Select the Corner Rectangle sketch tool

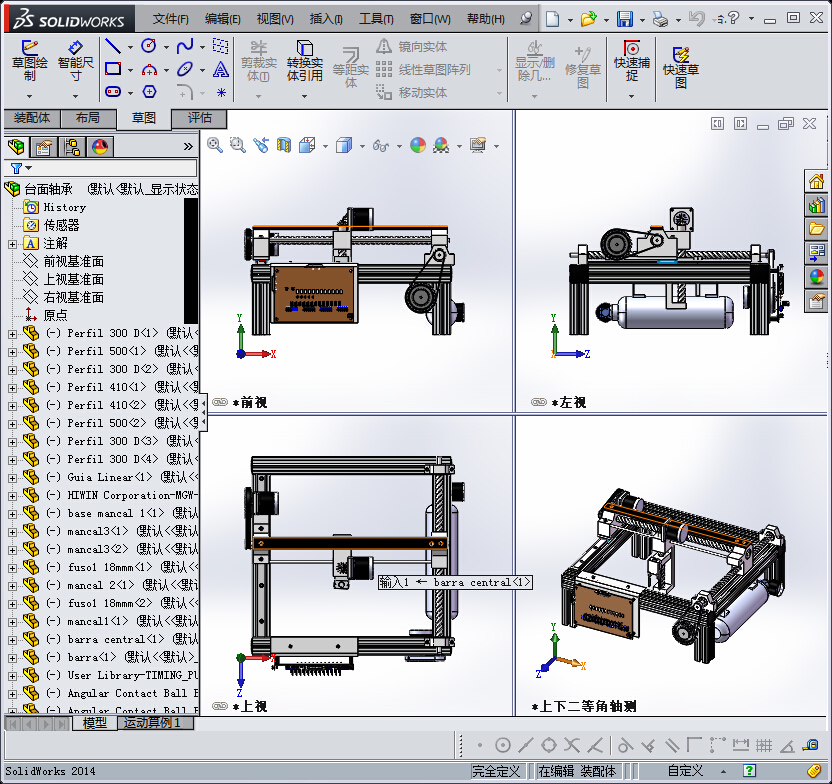pyautogui.click(x=113, y=69)
